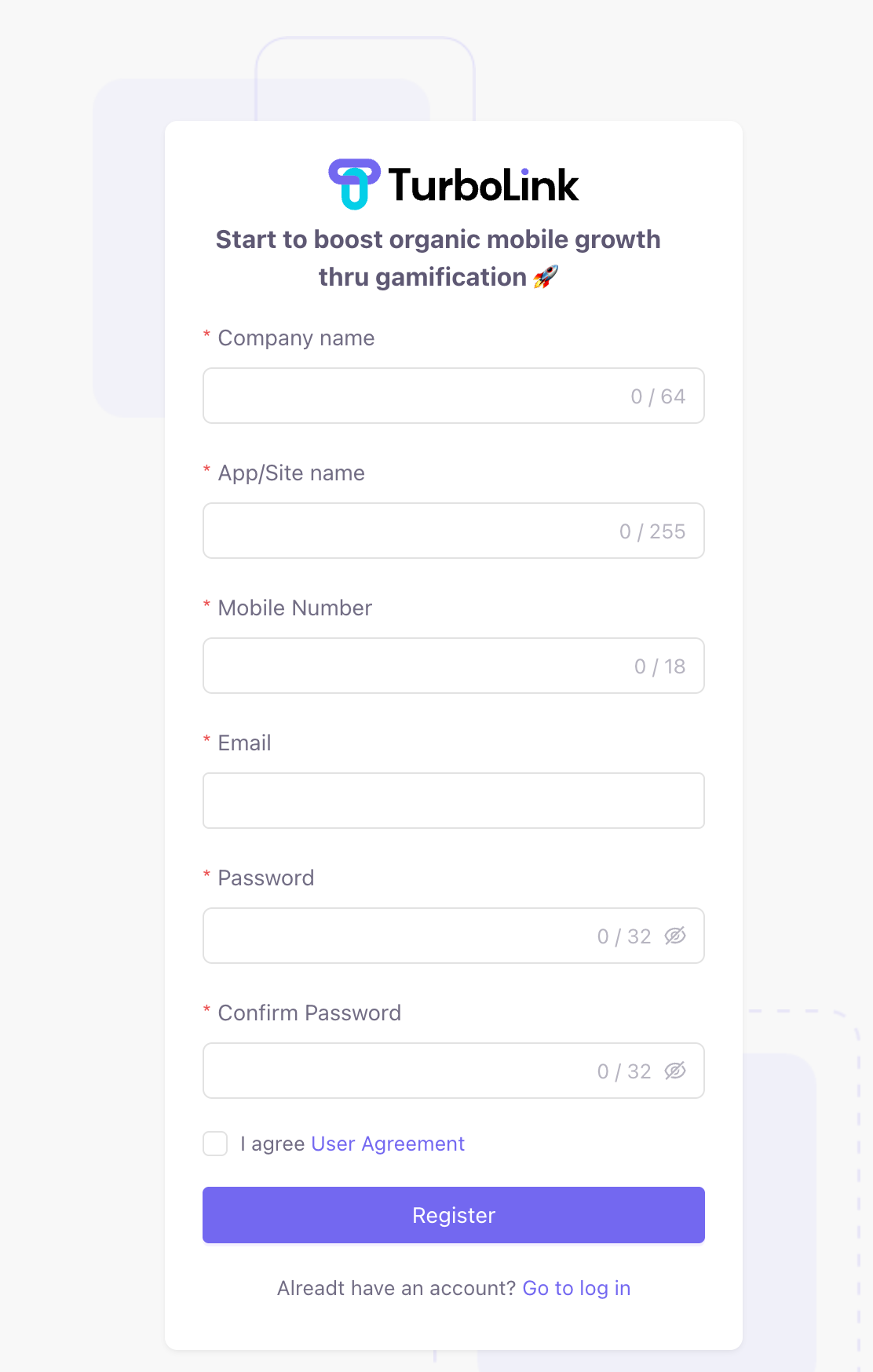
Task: Click into the App/Site name field
Action: click(408, 531)
